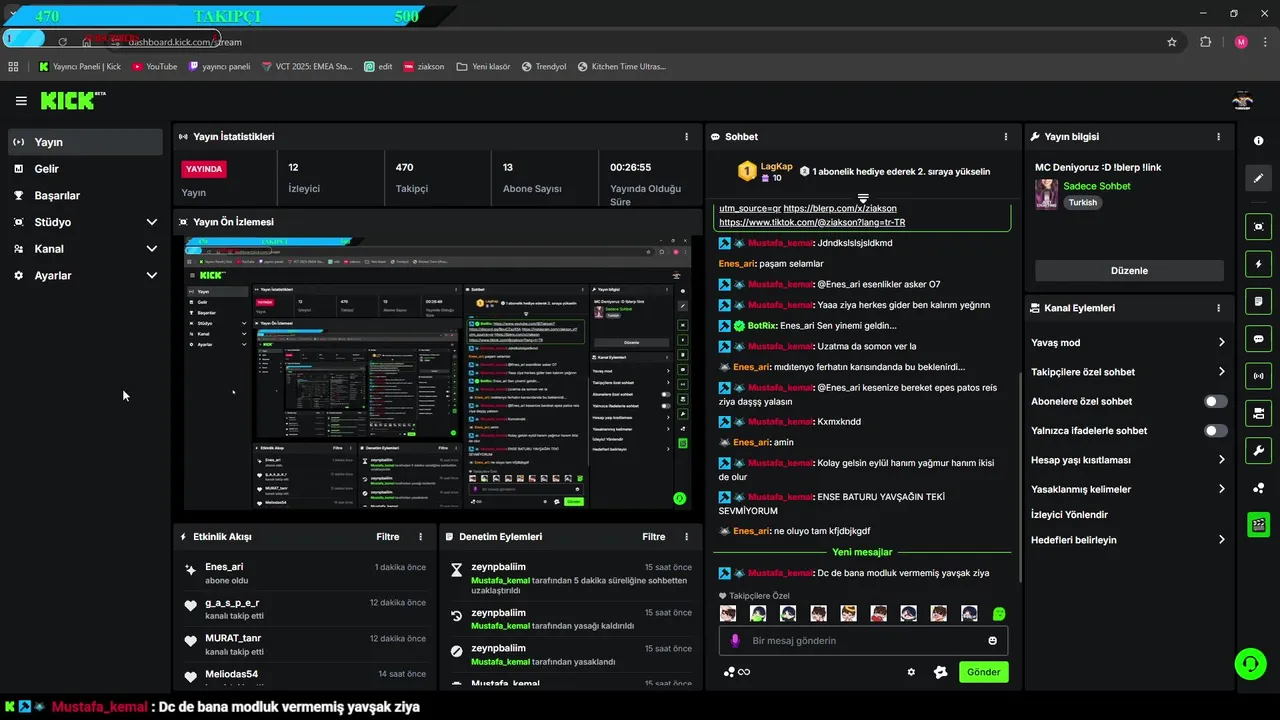Open the green headset support button

(1249, 663)
